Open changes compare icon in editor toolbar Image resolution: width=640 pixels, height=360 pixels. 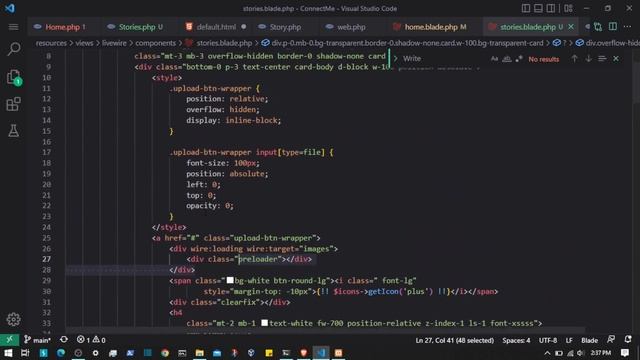click(x=598, y=27)
